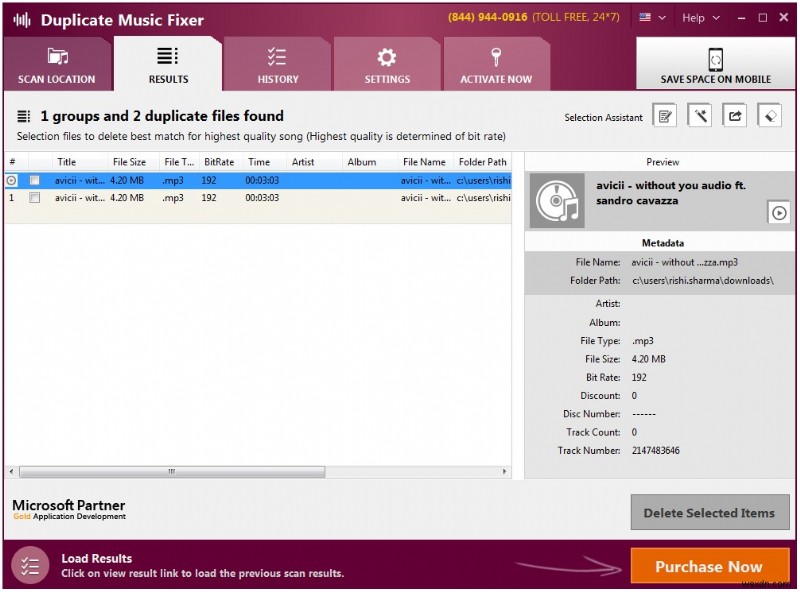Use the eraser Selection Assistant icon
The width and height of the screenshot is (800, 592).
pos(767,115)
